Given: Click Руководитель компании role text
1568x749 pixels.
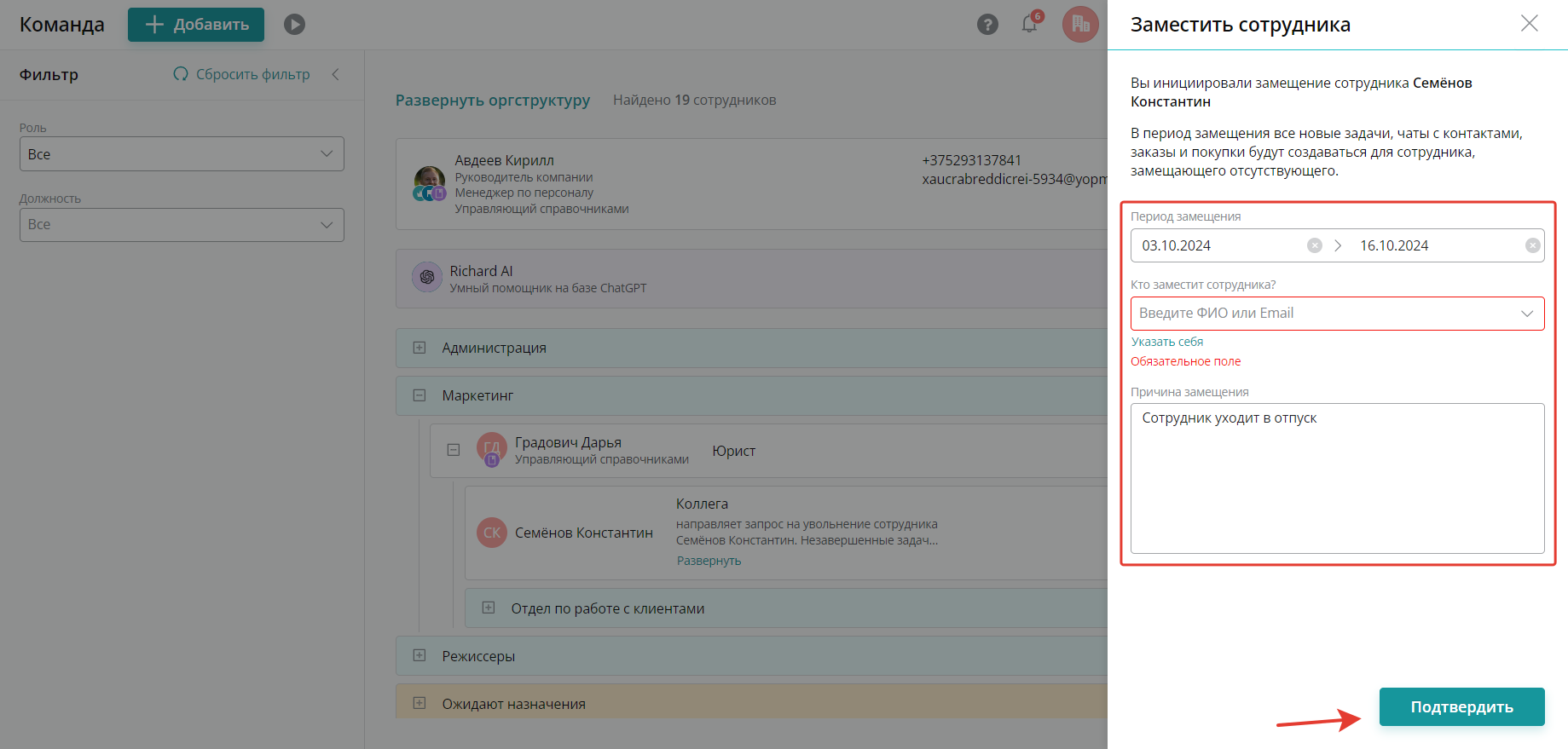Looking at the screenshot, I should (524, 177).
